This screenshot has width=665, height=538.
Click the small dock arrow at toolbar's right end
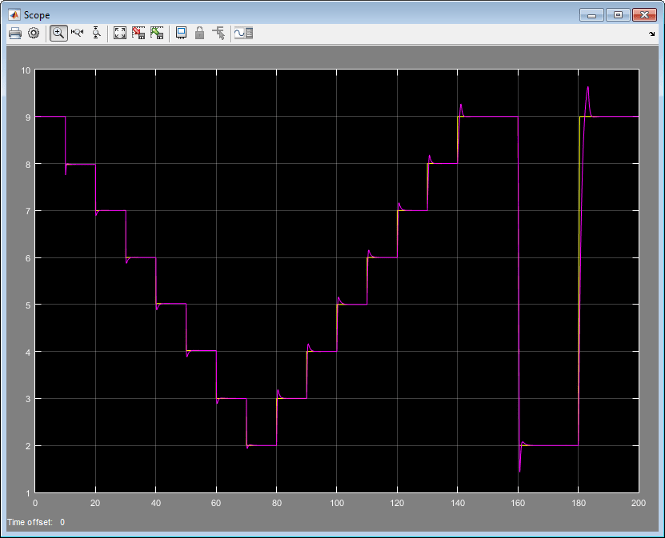[x=652, y=34]
